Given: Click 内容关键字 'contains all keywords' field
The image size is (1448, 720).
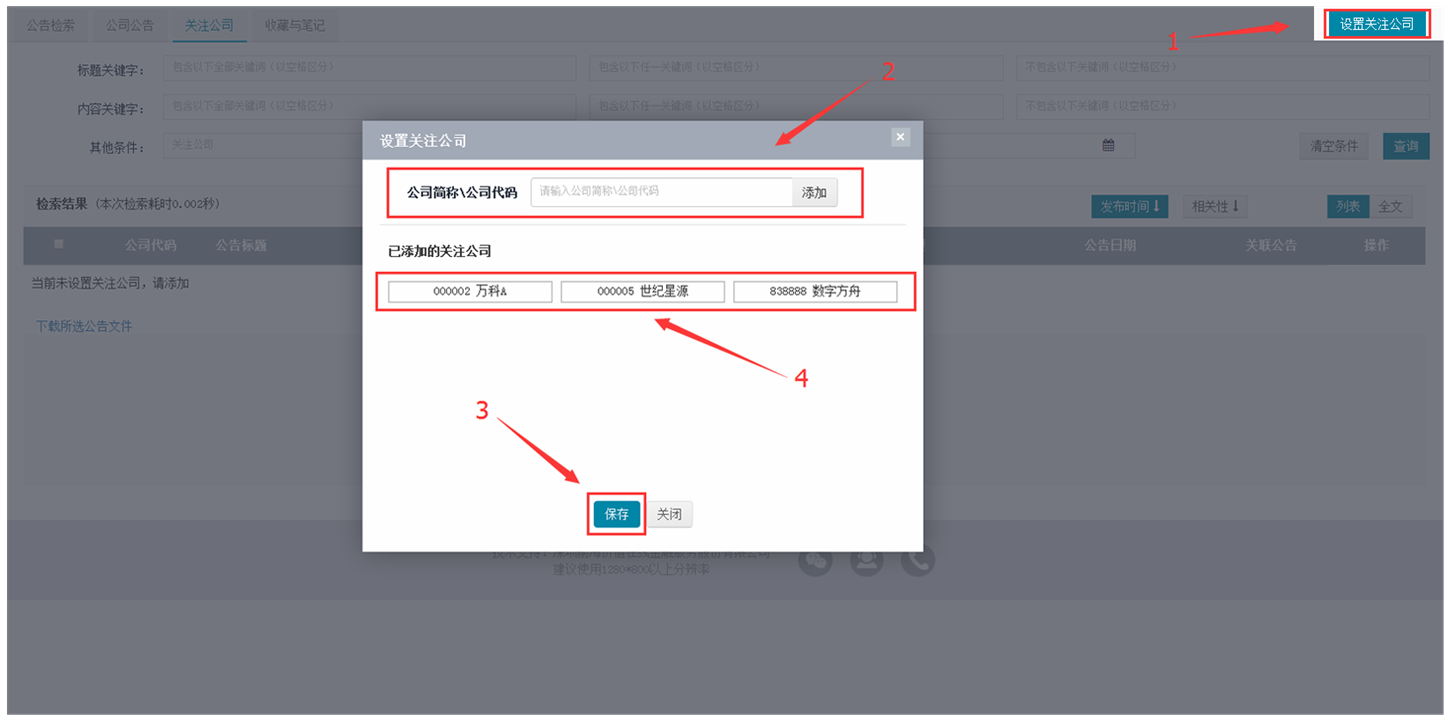Looking at the screenshot, I should (370, 106).
